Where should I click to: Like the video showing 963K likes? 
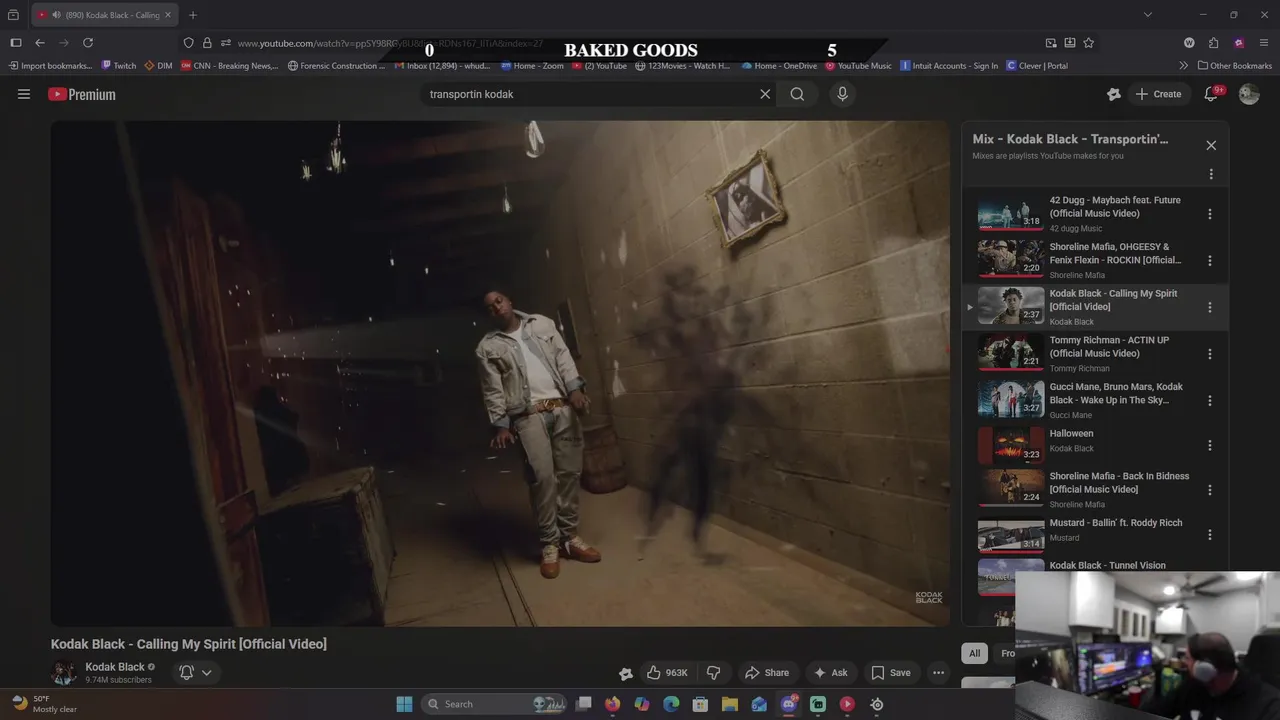pos(667,673)
